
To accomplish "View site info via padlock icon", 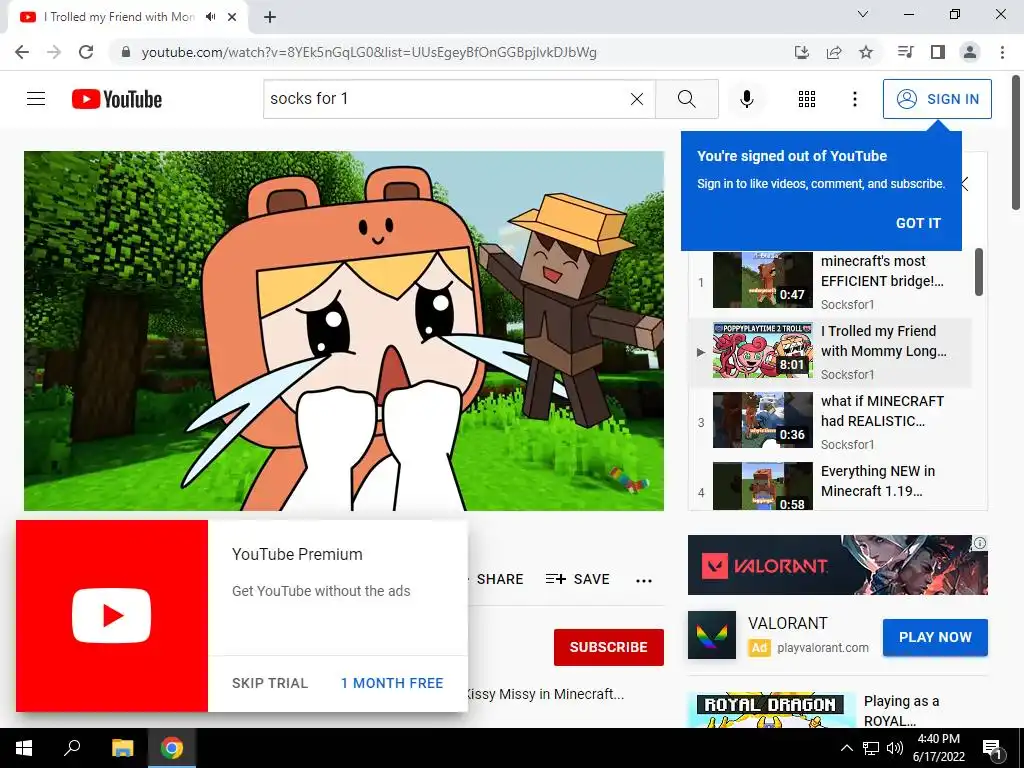I will (x=126, y=52).
